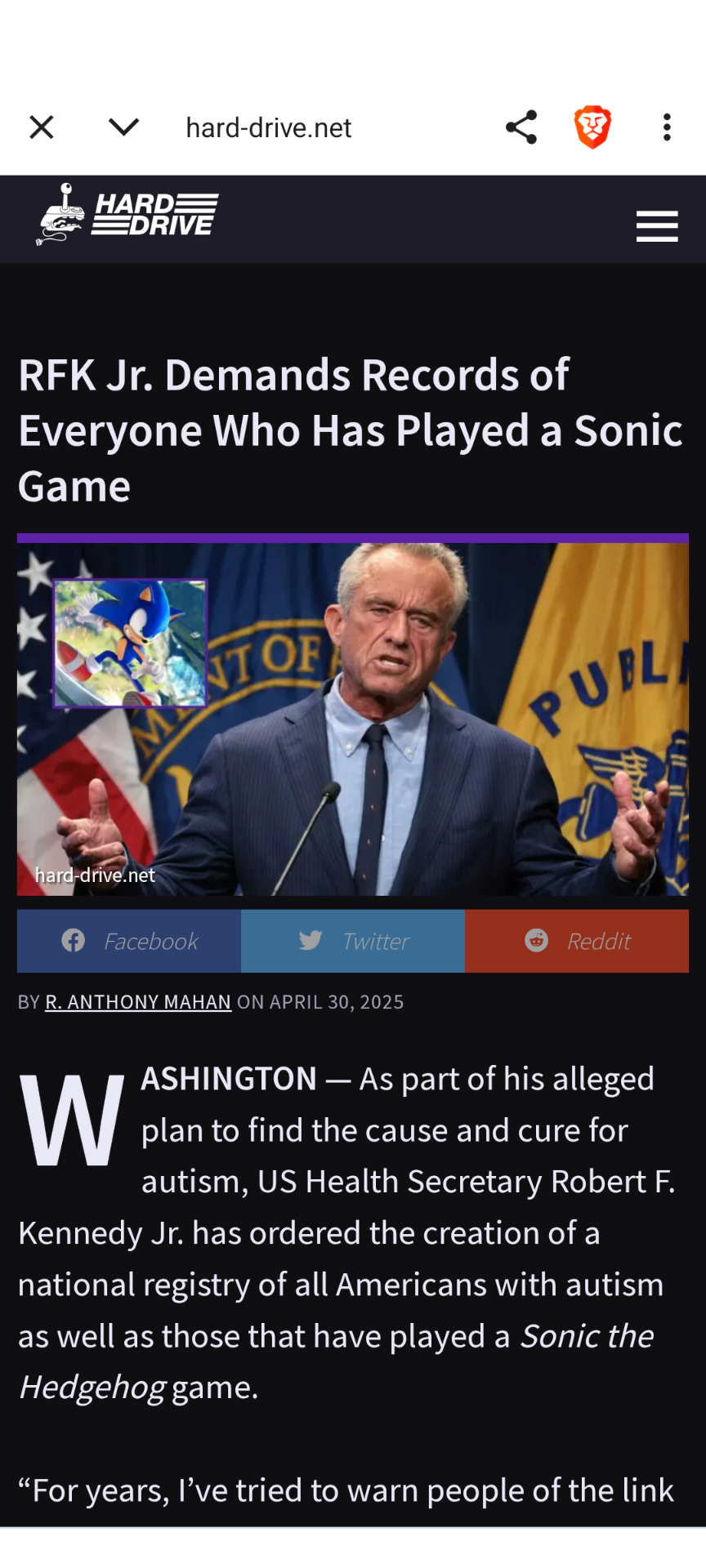Collapse the custom tab with down chevron

[x=123, y=127]
